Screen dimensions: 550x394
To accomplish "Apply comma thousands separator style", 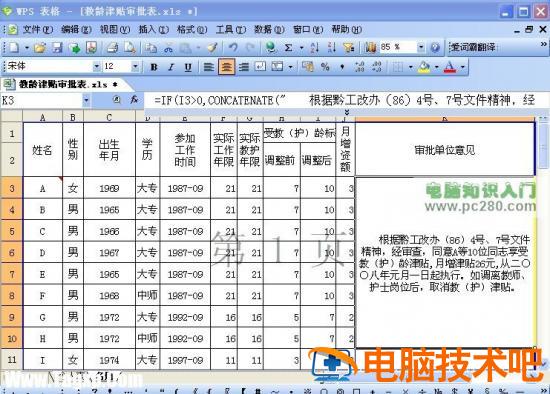I will click(342, 67).
